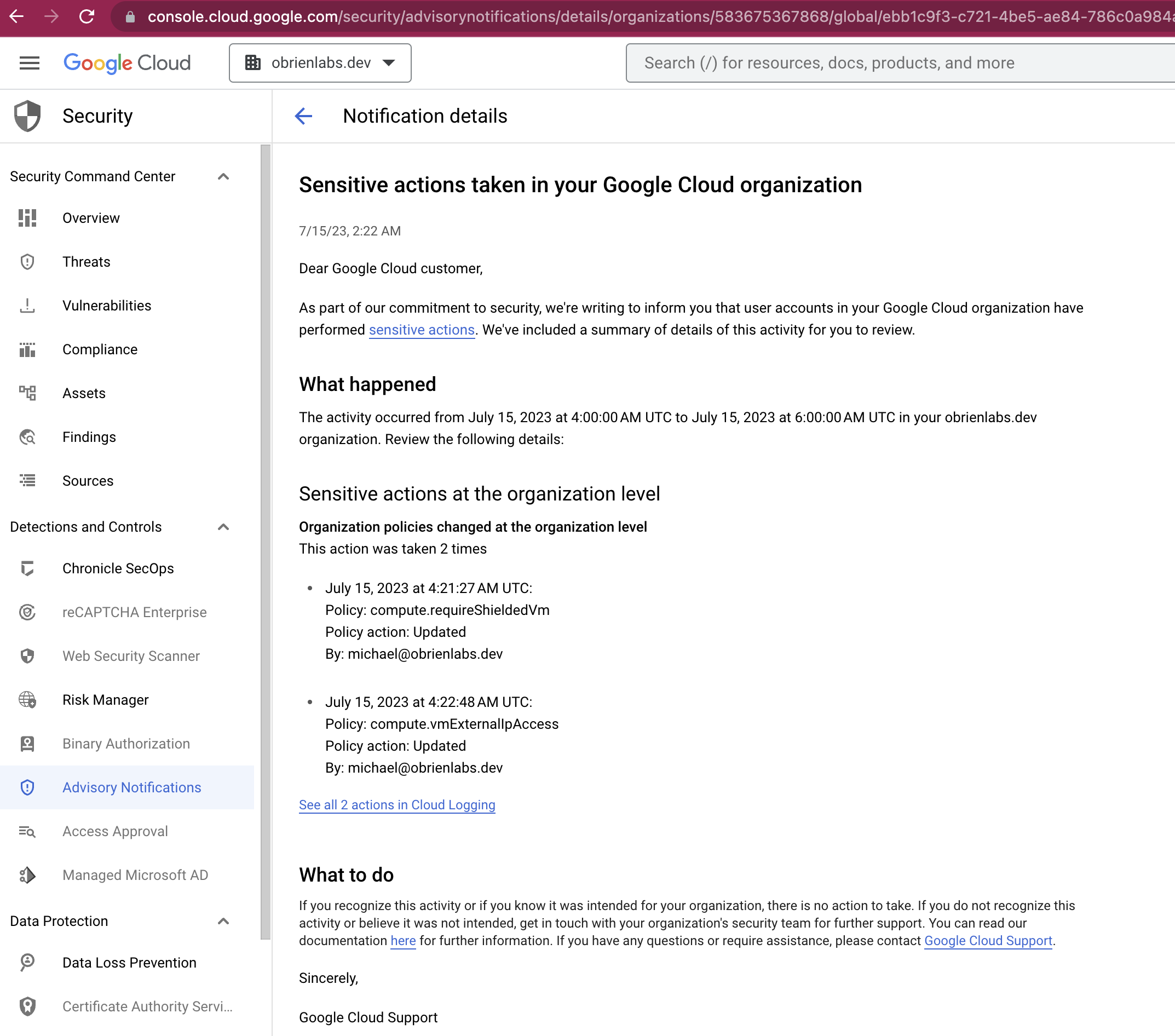Open the Google Cloud Support link

[988, 941]
